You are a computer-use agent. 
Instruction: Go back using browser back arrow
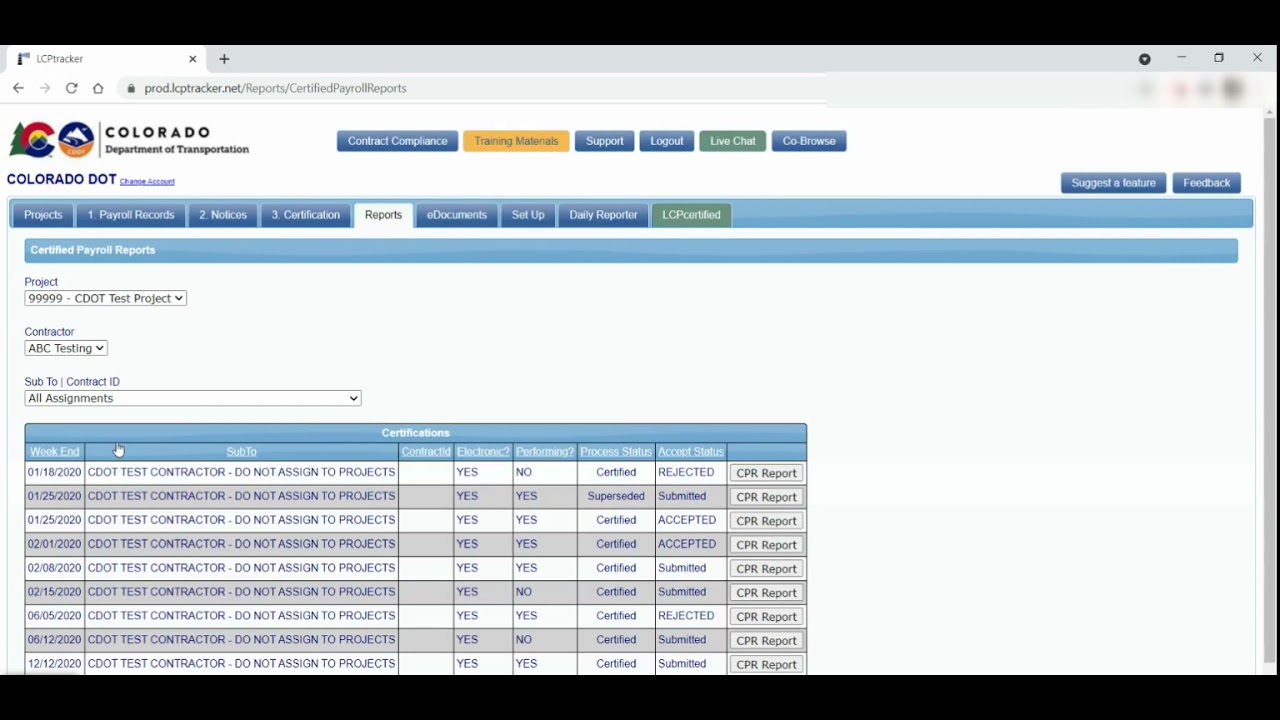pyautogui.click(x=18, y=88)
